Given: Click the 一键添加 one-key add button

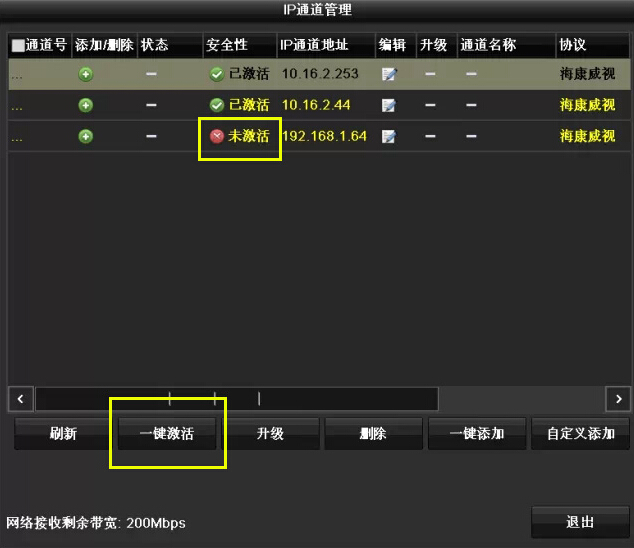Looking at the screenshot, I should point(477,434).
